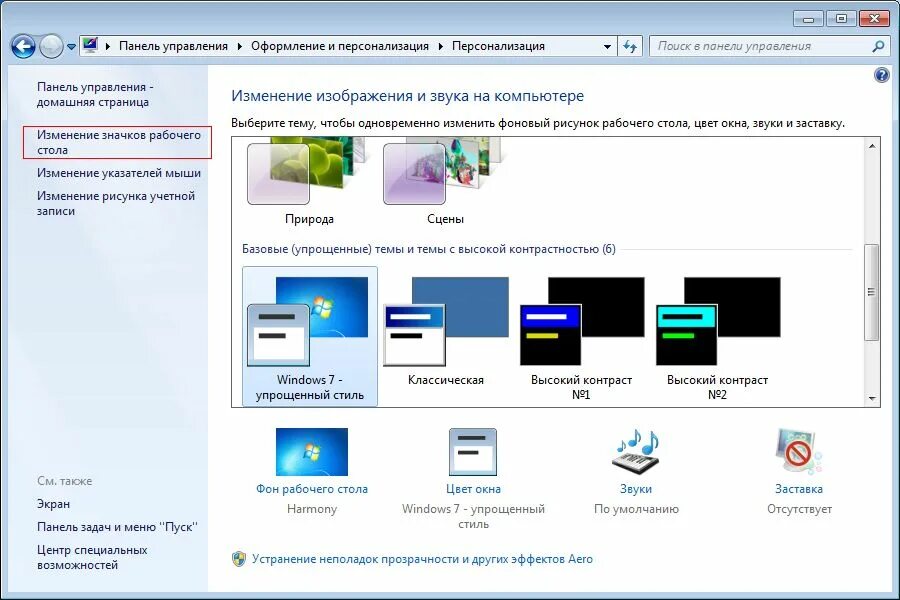Screen dimensions: 900x600
Task: Click the Звуки music keyboard icon
Action: (x=636, y=451)
